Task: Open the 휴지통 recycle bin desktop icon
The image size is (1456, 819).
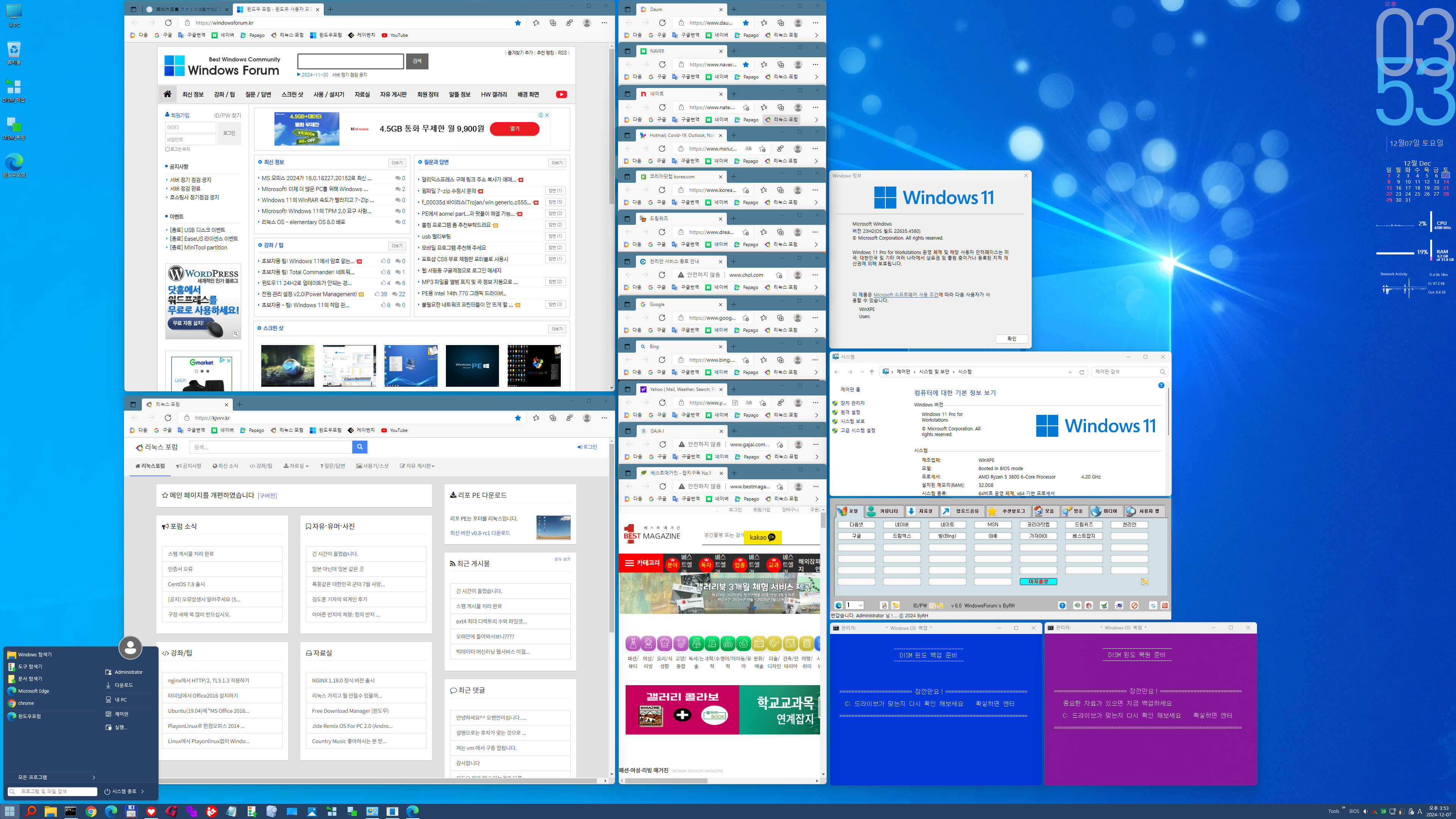Action: (14, 53)
